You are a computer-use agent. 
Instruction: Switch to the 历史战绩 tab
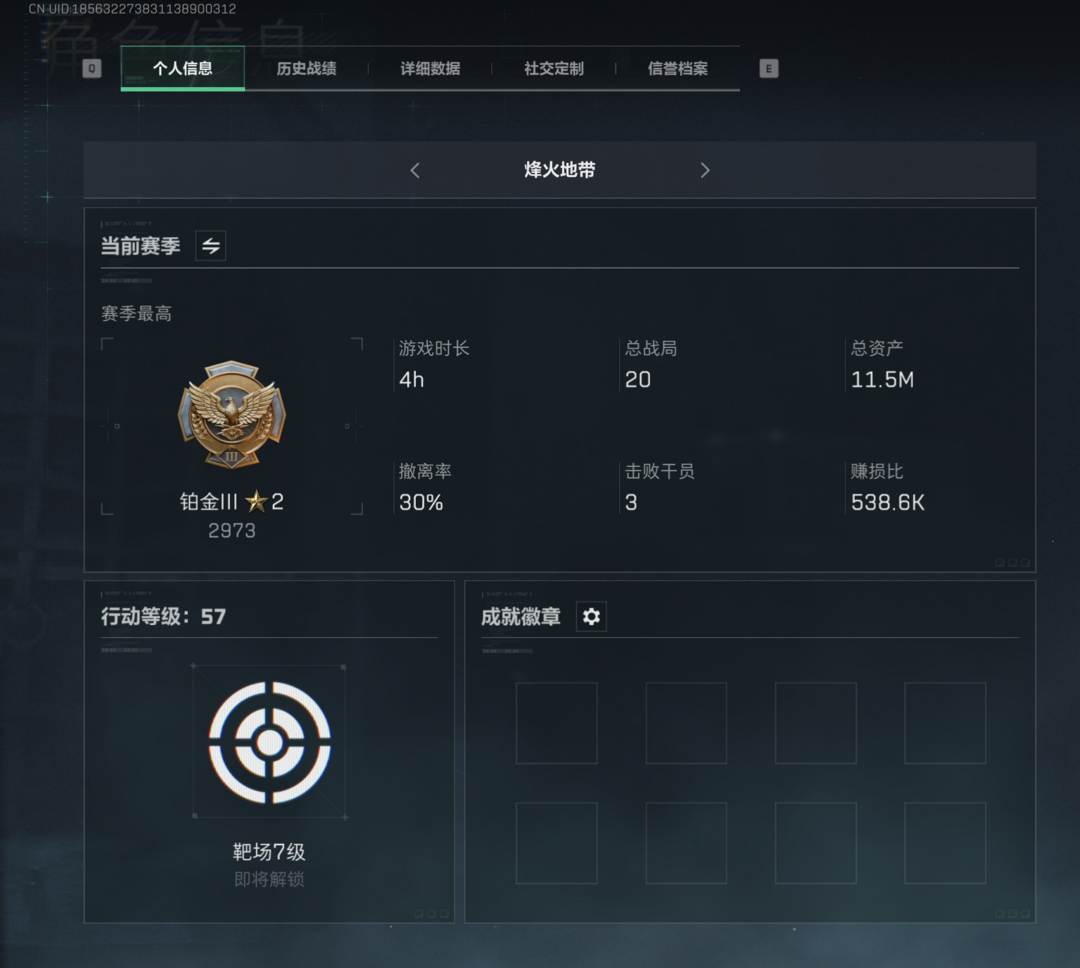pyautogui.click(x=307, y=68)
